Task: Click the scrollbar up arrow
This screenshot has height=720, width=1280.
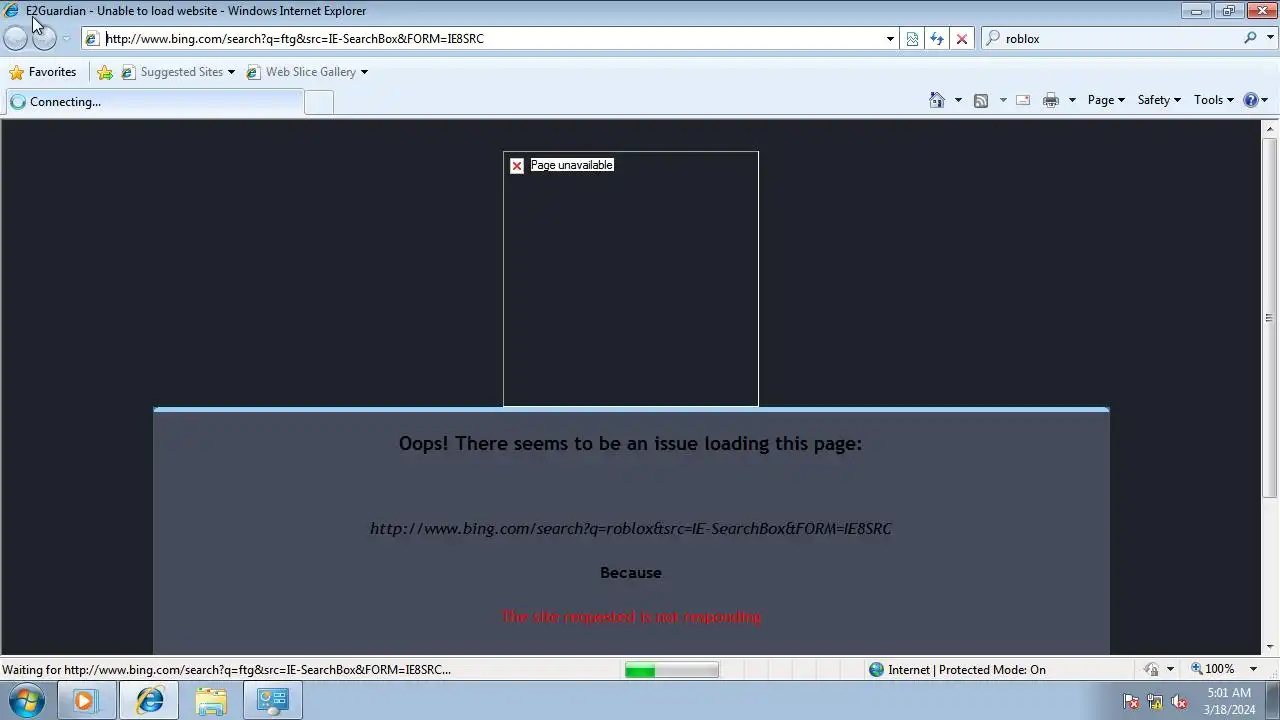Action: point(1269,128)
